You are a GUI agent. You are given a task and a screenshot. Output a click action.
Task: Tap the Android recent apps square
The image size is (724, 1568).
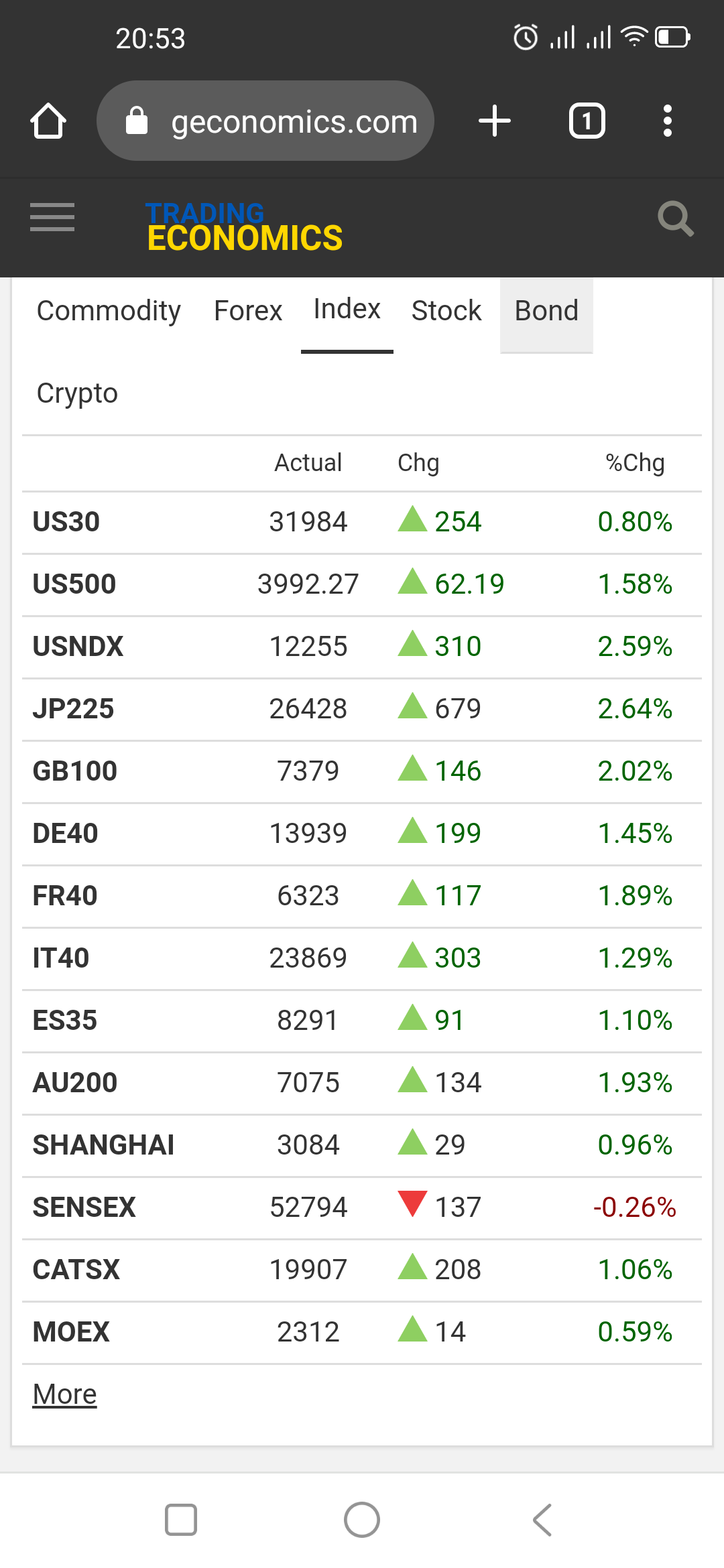tap(181, 1519)
